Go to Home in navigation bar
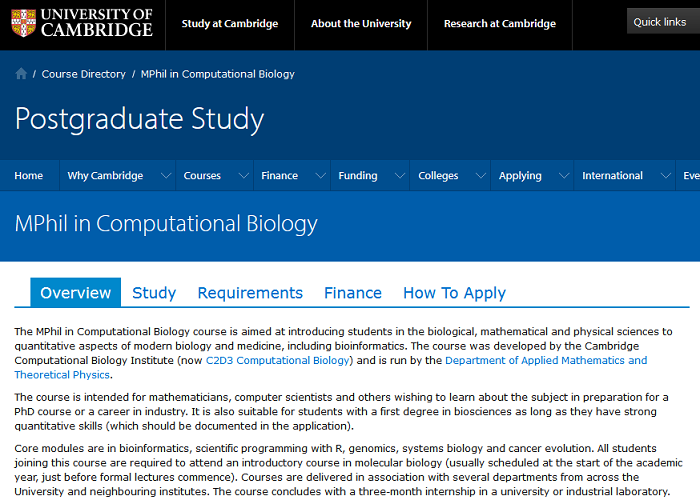This screenshot has height=504, width=700. 29,176
